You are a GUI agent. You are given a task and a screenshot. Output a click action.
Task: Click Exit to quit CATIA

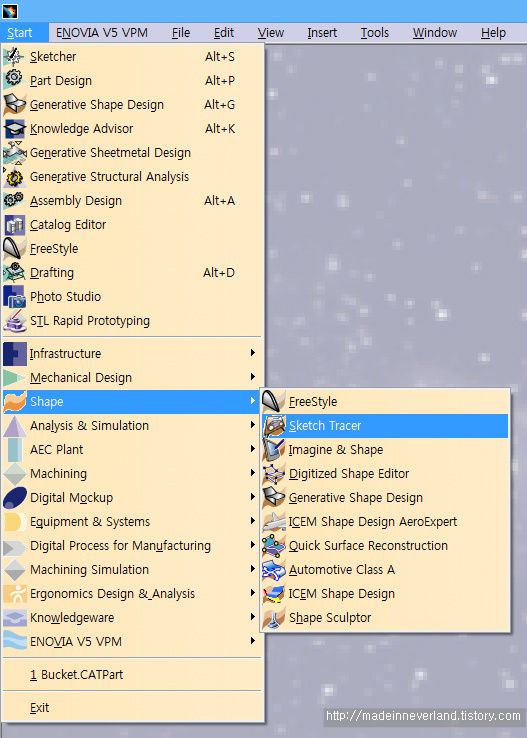tap(132, 707)
